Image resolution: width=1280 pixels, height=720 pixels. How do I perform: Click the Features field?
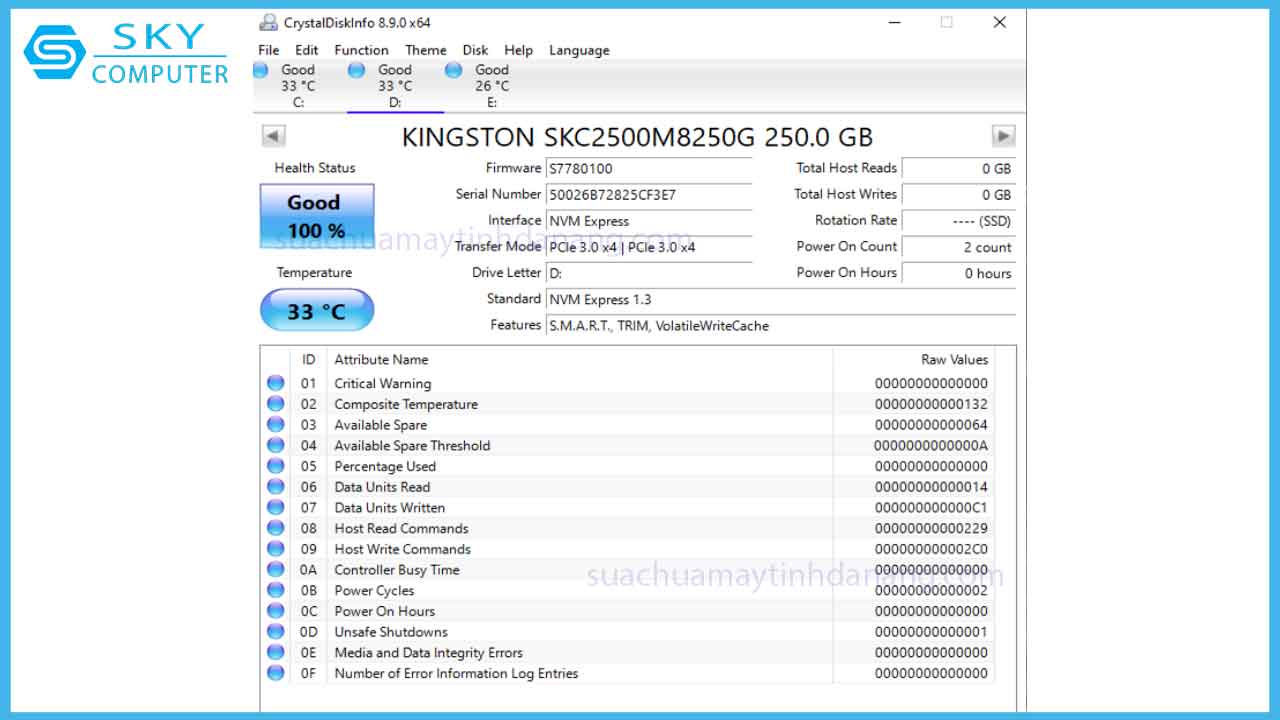(x=780, y=325)
